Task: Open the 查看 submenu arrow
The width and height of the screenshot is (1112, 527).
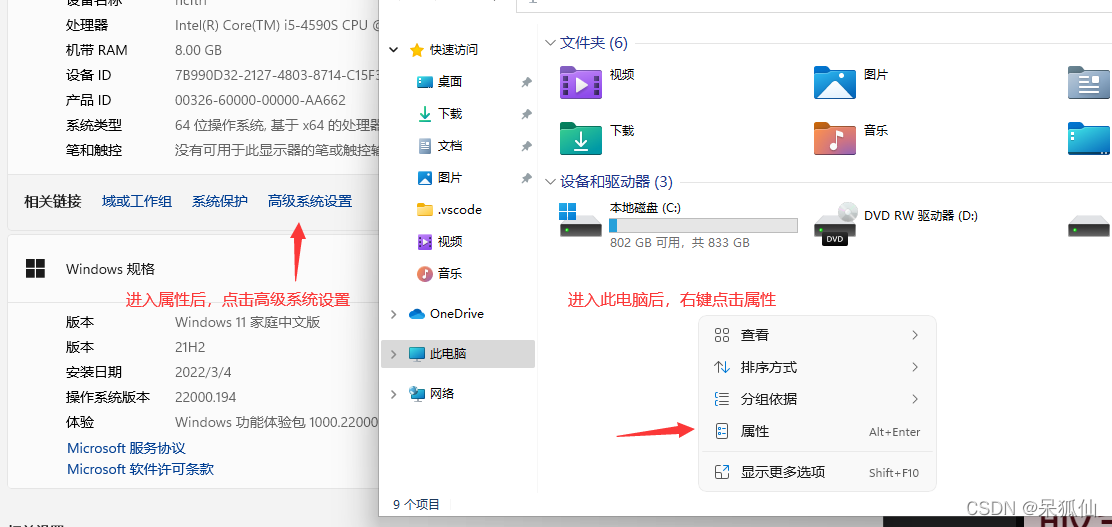Action: coord(915,335)
